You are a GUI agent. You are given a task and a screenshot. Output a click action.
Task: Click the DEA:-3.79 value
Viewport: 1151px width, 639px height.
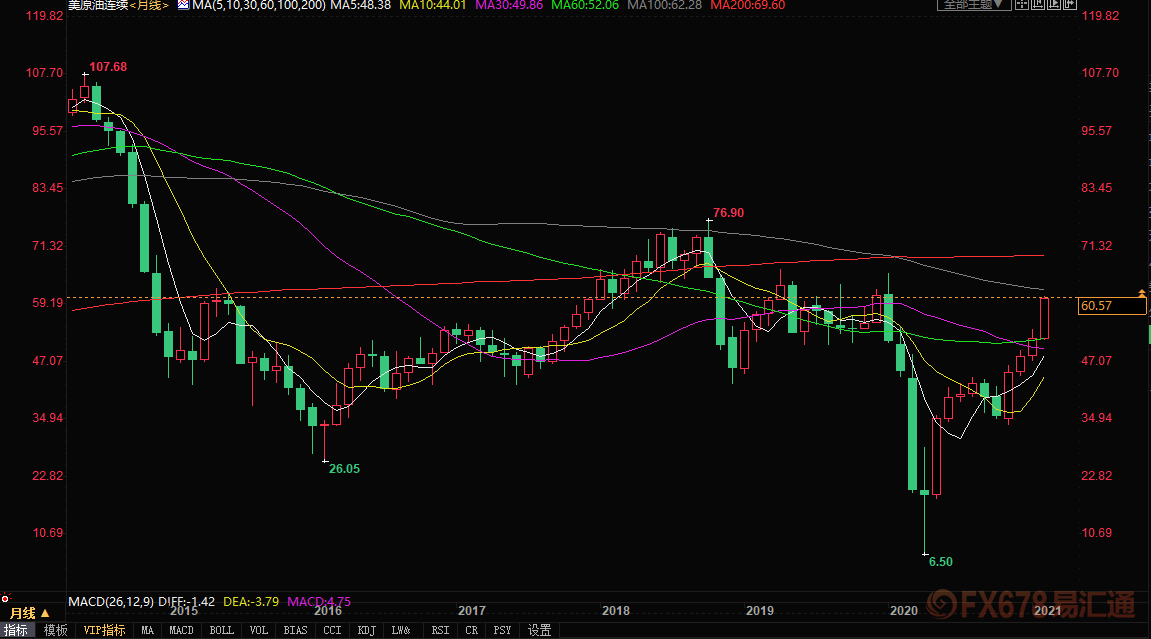click(x=251, y=602)
